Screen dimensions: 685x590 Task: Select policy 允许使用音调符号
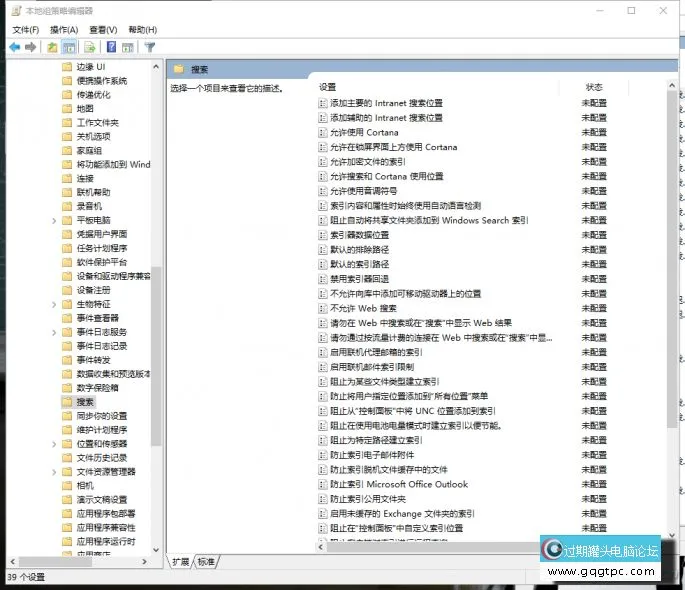(x=363, y=191)
